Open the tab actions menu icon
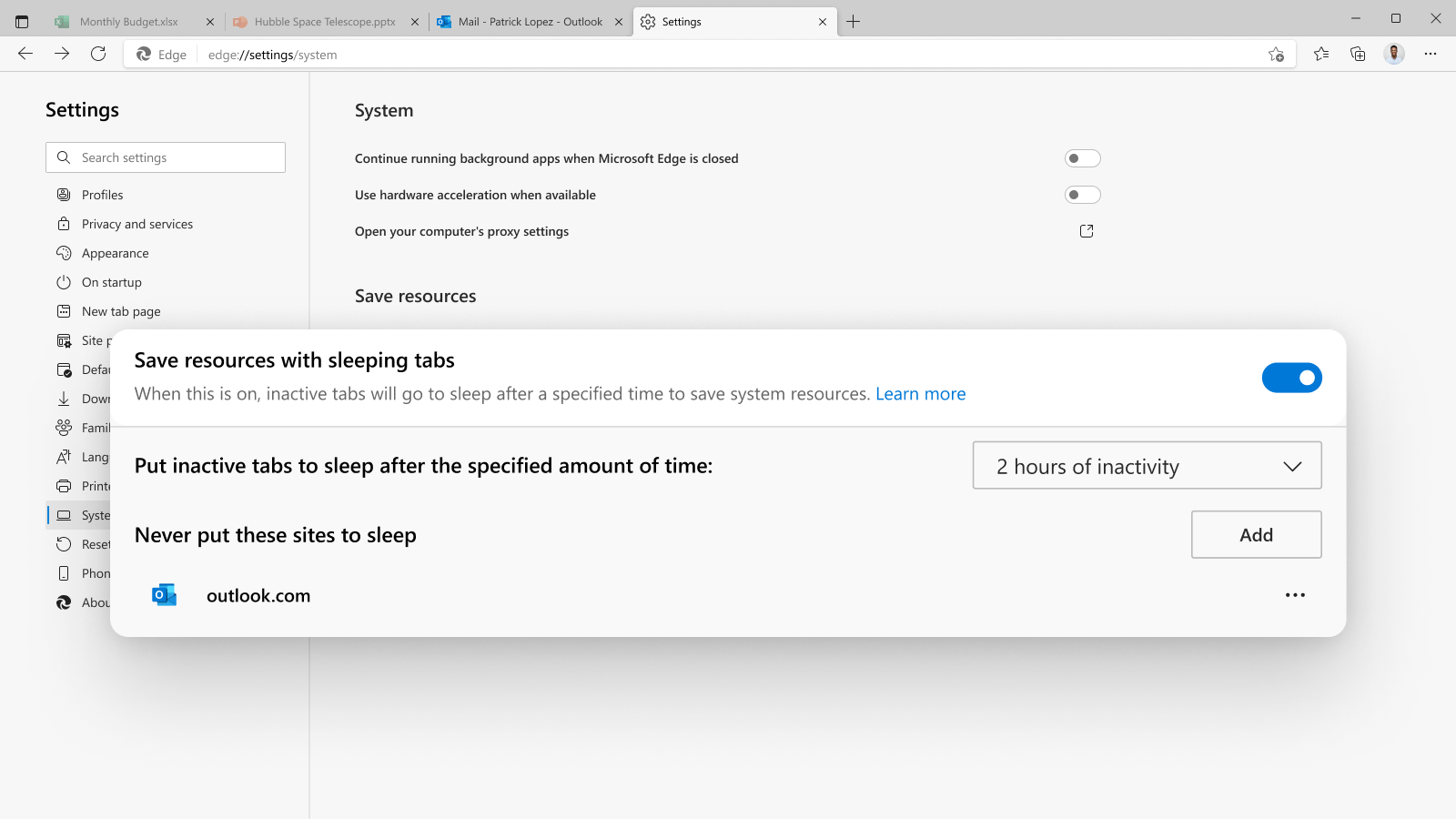The image size is (1456, 819). (22, 22)
